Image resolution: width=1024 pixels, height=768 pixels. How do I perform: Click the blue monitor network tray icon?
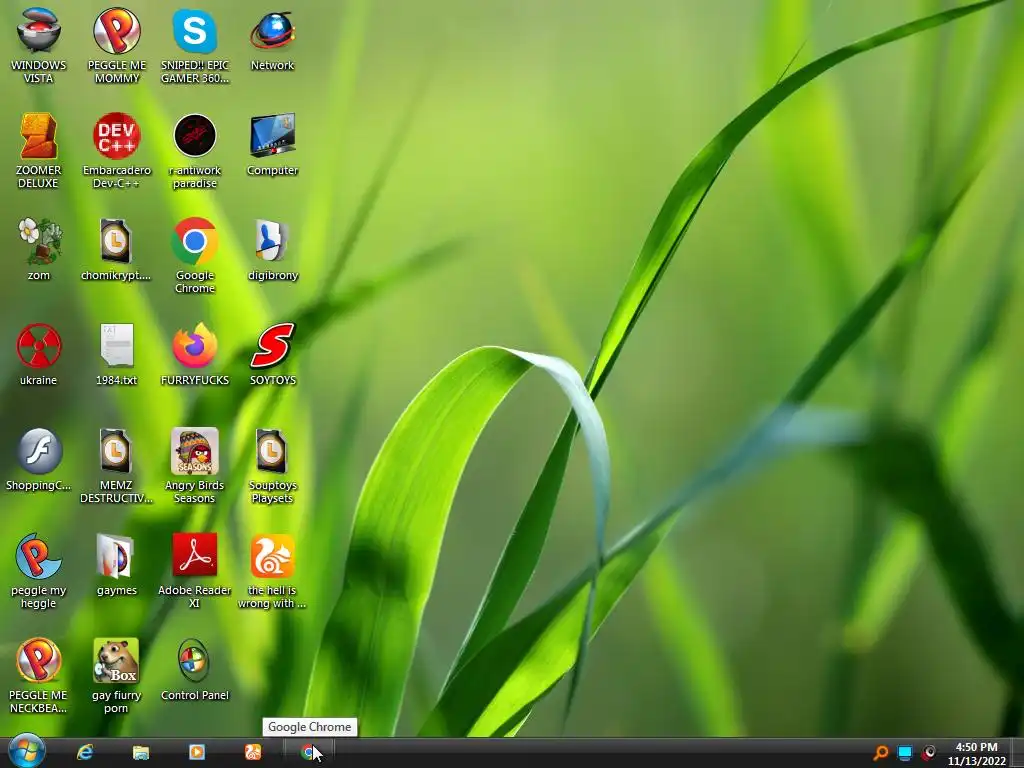click(x=904, y=753)
